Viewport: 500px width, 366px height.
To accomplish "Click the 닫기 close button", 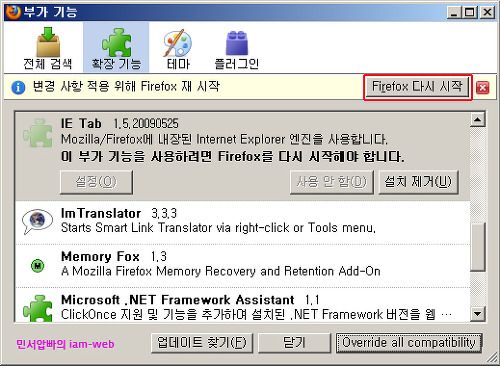I will pos(294,343).
